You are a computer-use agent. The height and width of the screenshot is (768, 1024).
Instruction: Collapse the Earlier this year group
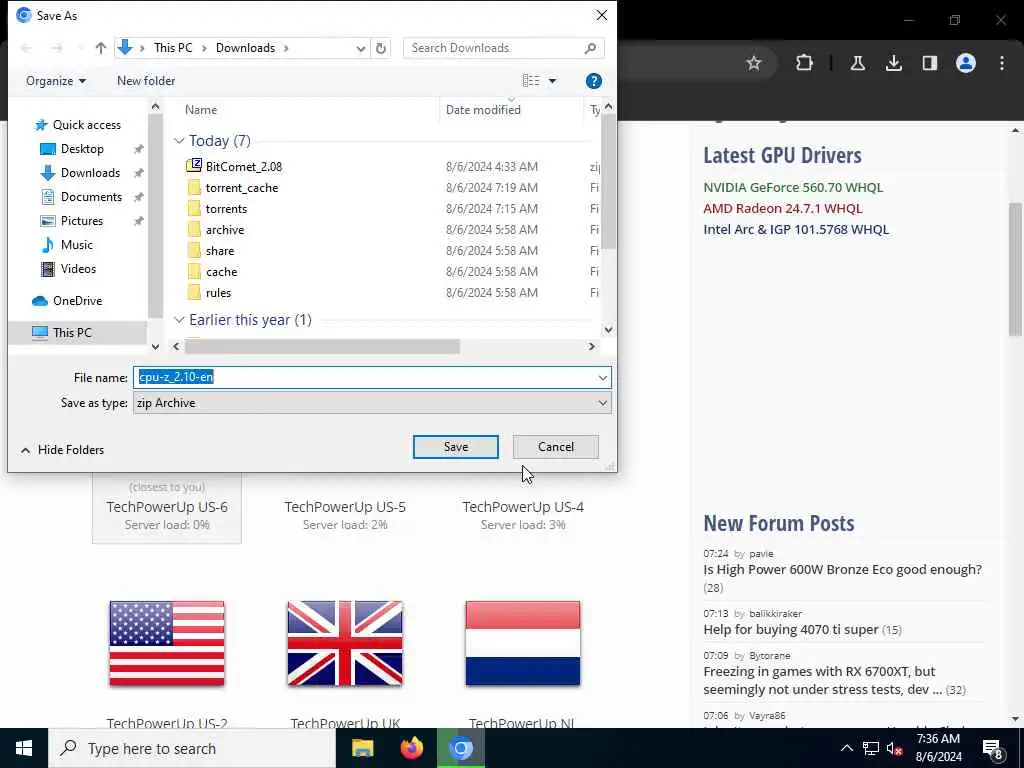(x=179, y=319)
